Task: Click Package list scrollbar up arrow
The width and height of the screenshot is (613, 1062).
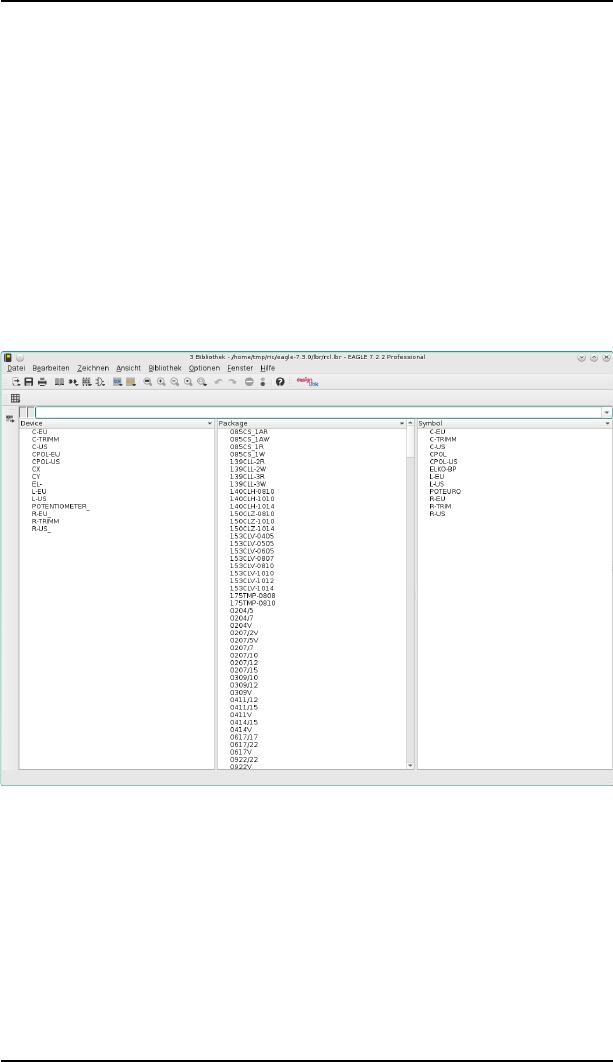Action: pos(410,423)
